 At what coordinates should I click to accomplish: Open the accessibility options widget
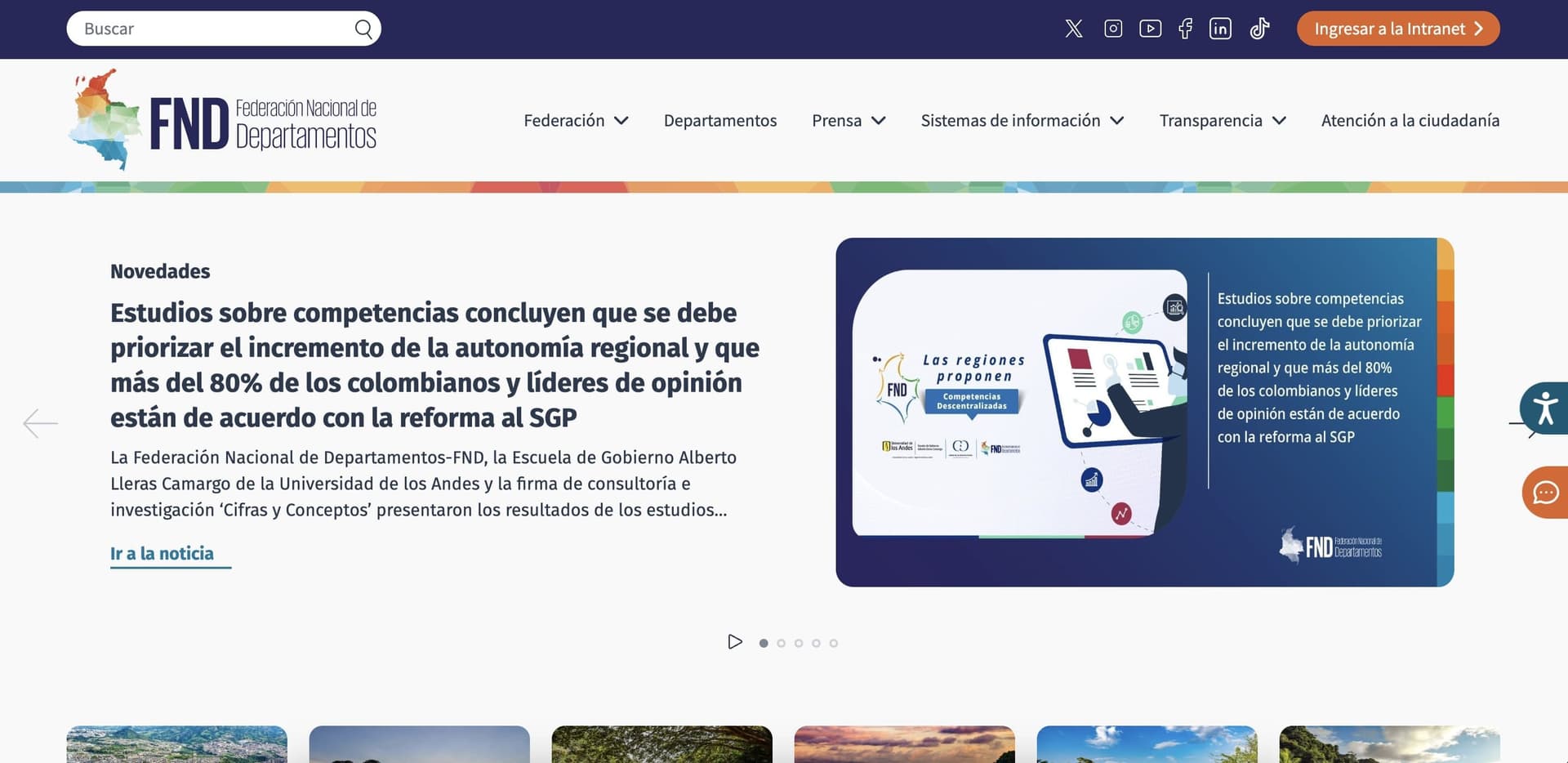coord(1543,408)
